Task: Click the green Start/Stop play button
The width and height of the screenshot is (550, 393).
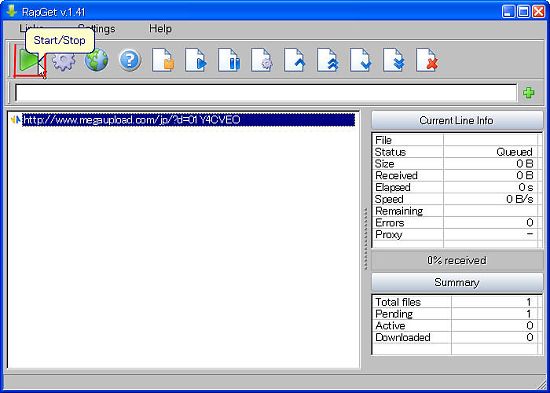Action: (29, 60)
